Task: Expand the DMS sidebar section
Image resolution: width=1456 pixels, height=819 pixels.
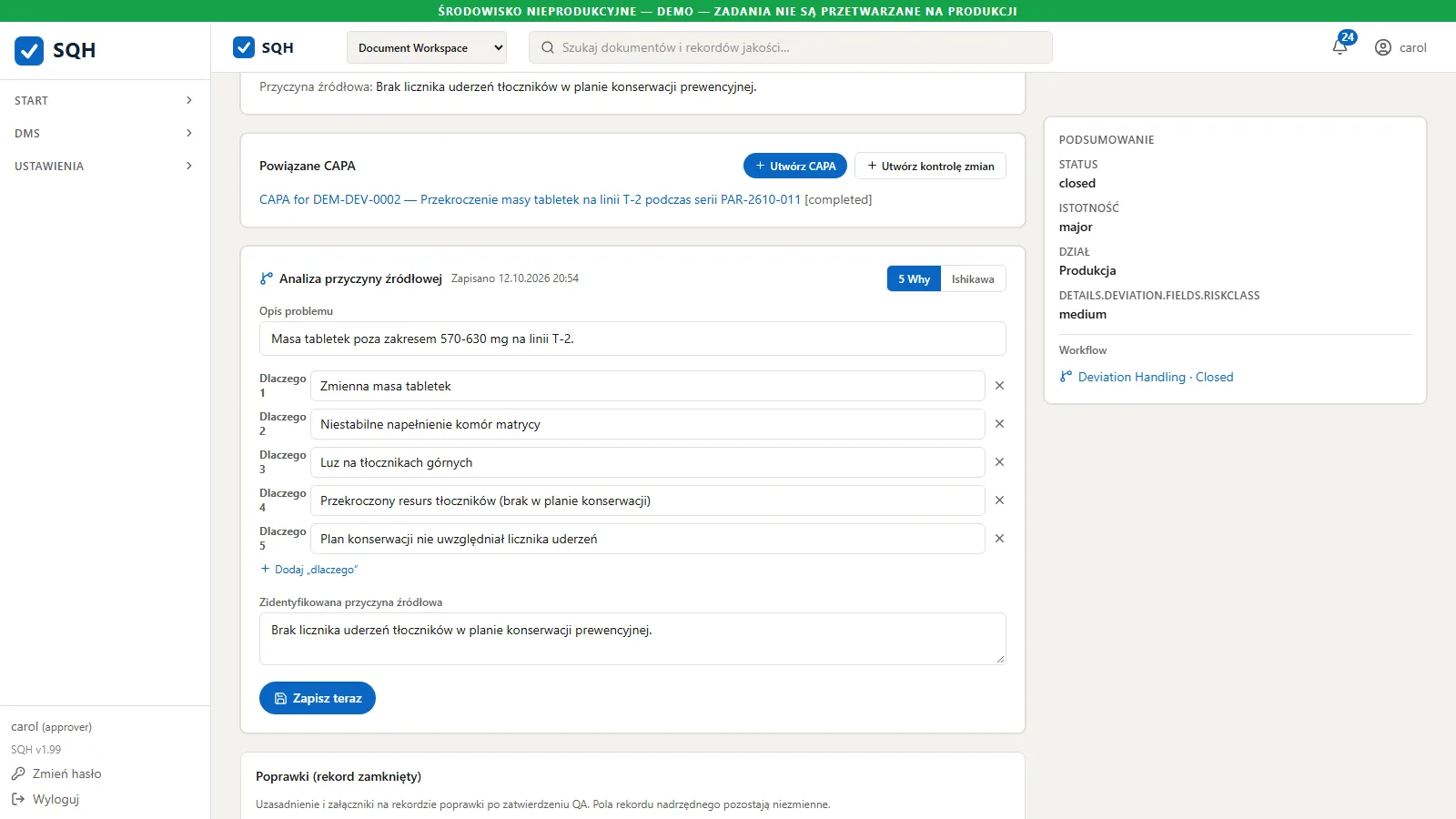Action: (105, 133)
